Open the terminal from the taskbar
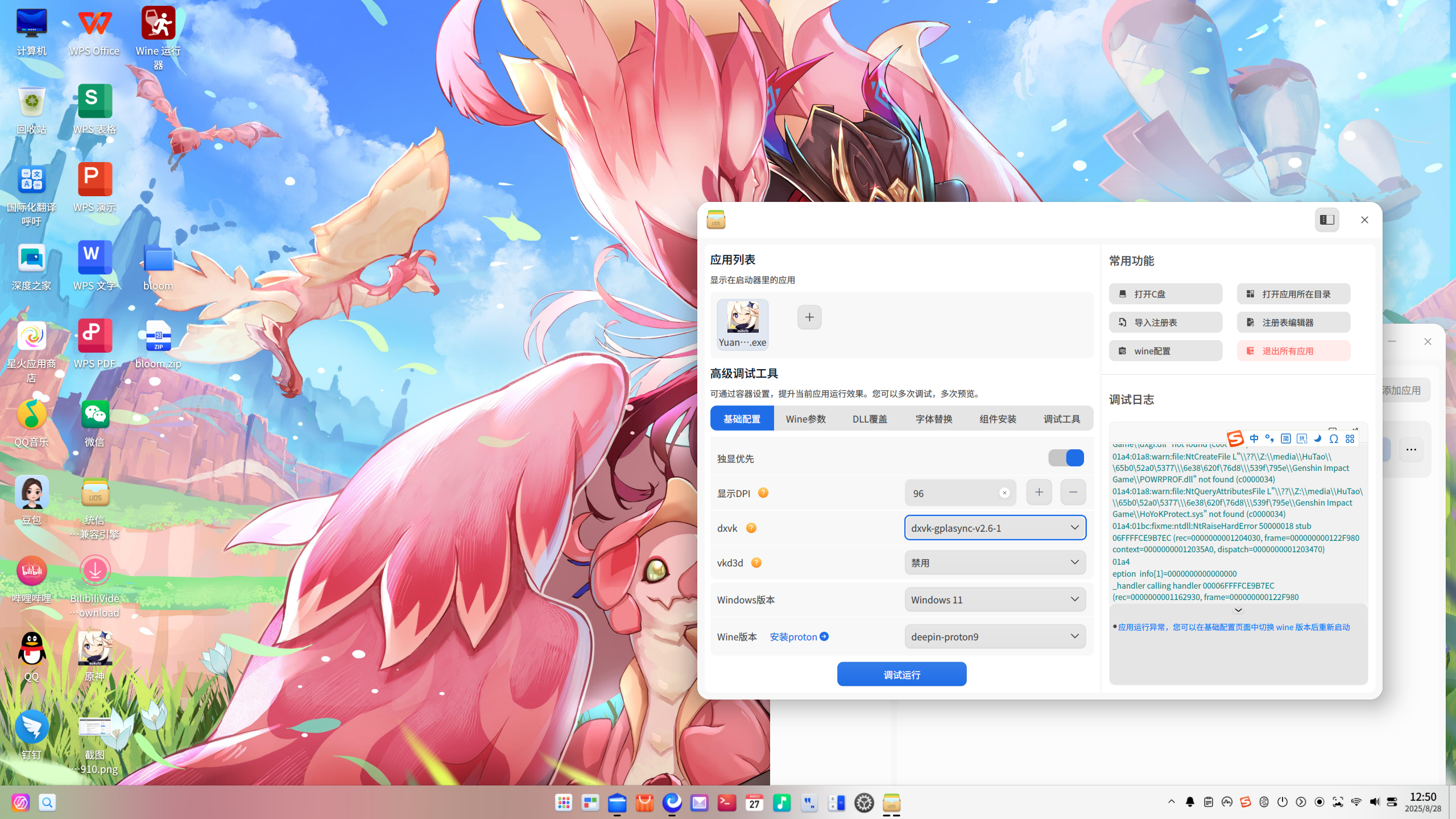 727,803
